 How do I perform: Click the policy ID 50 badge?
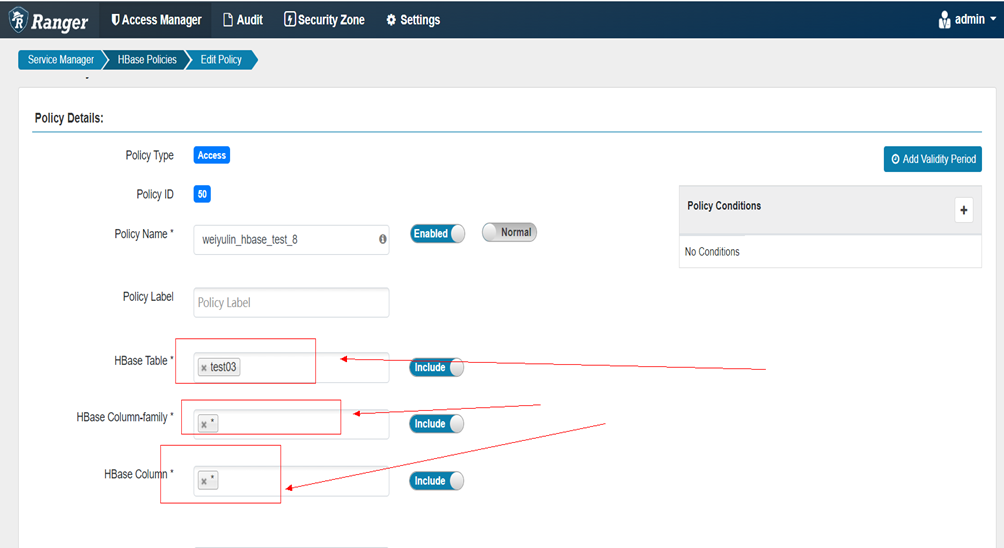(x=202, y=194)
